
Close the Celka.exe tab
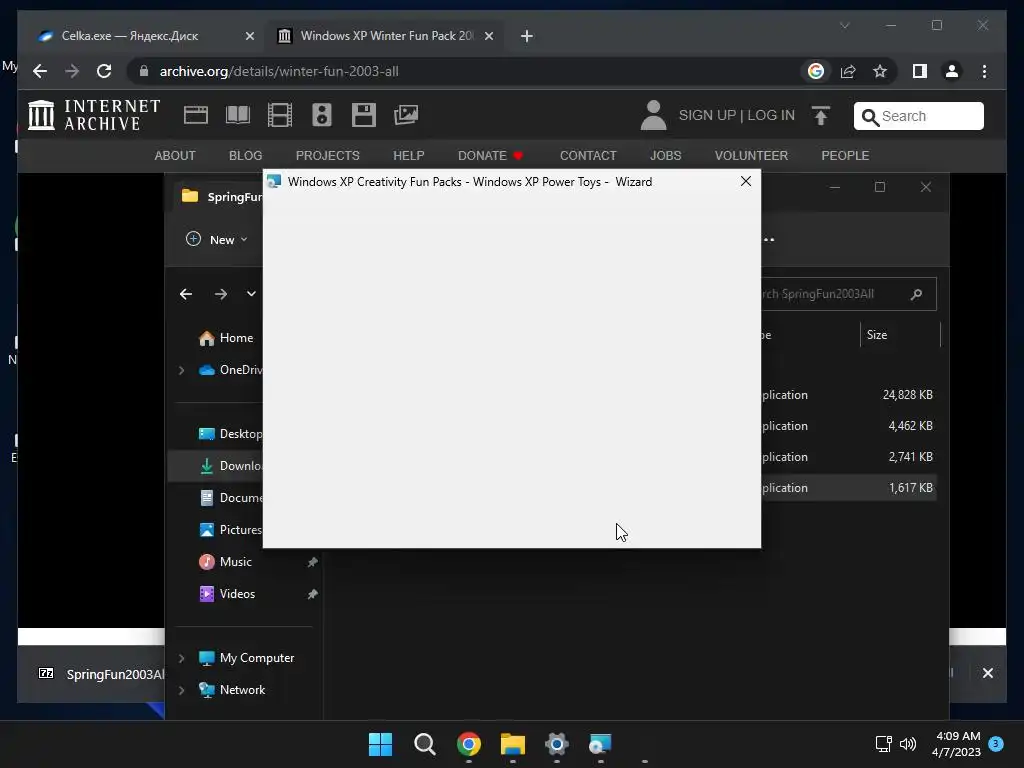(249, 36)
